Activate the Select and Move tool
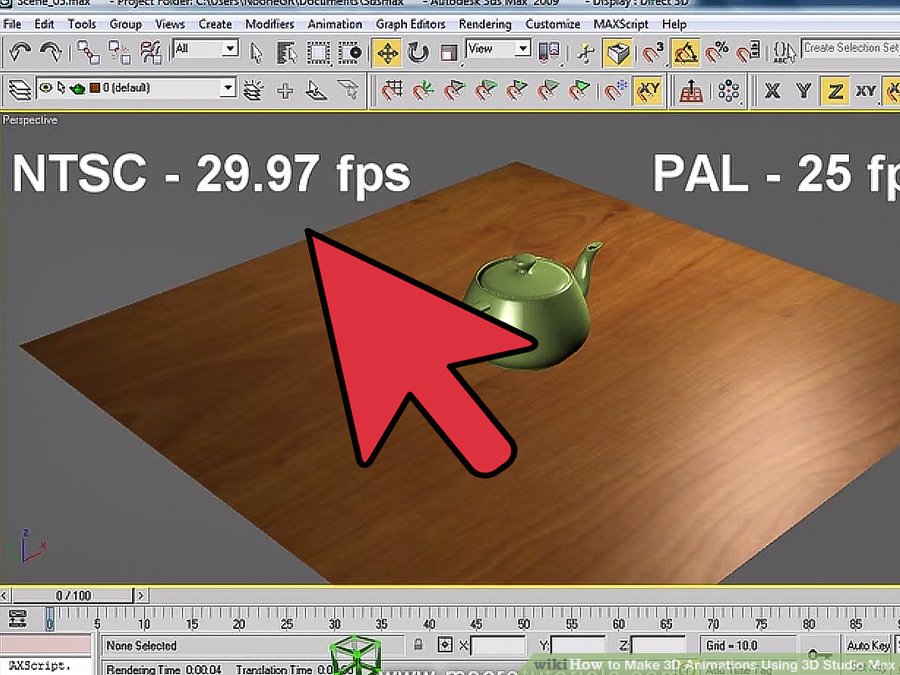Viewport: 900px width, 675px height. (386, 51)
